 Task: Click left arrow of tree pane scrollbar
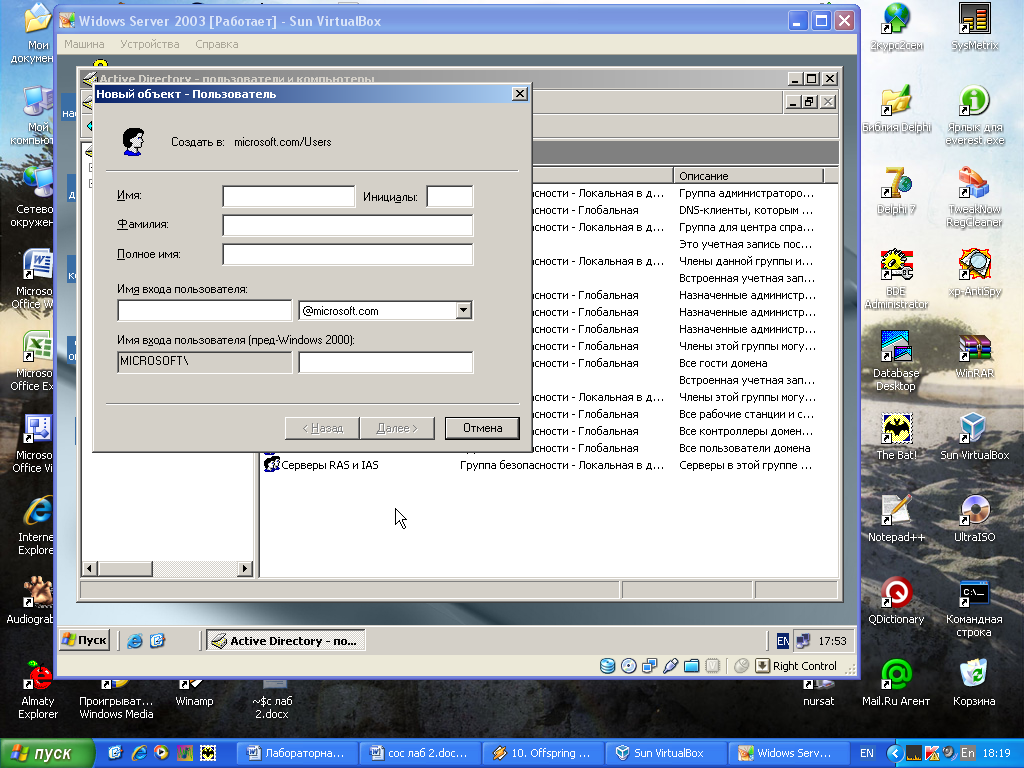89,569
